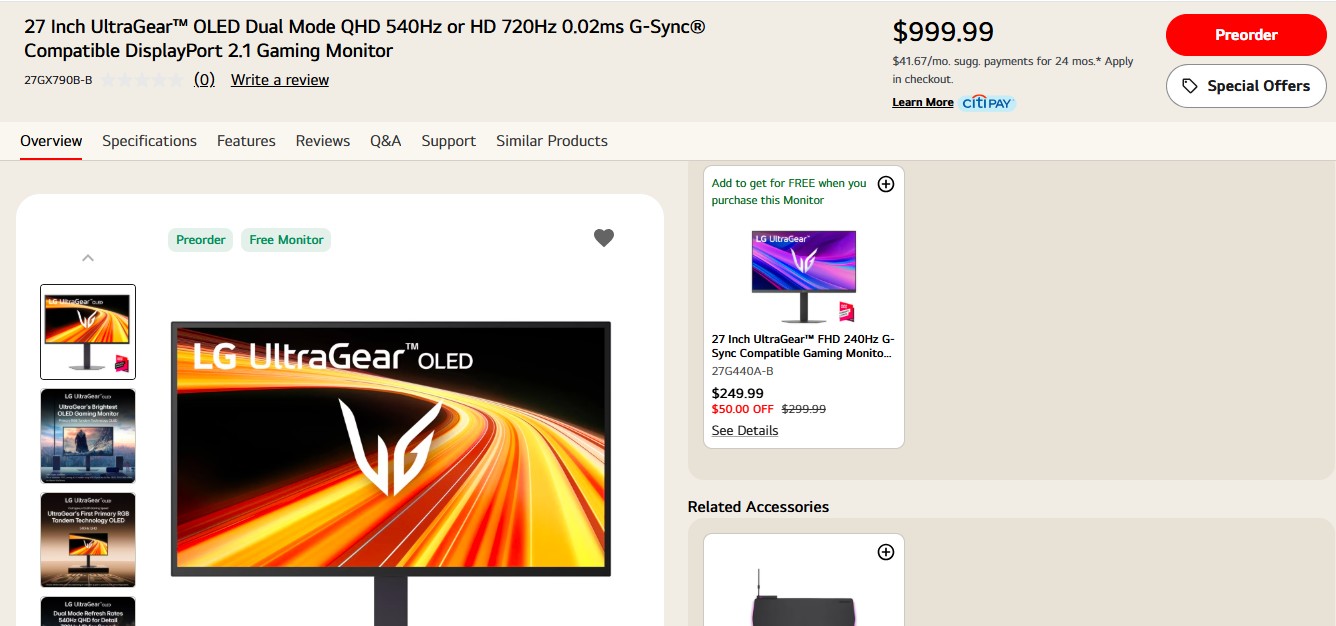Click the Write a review link

[x=280, y=80]
